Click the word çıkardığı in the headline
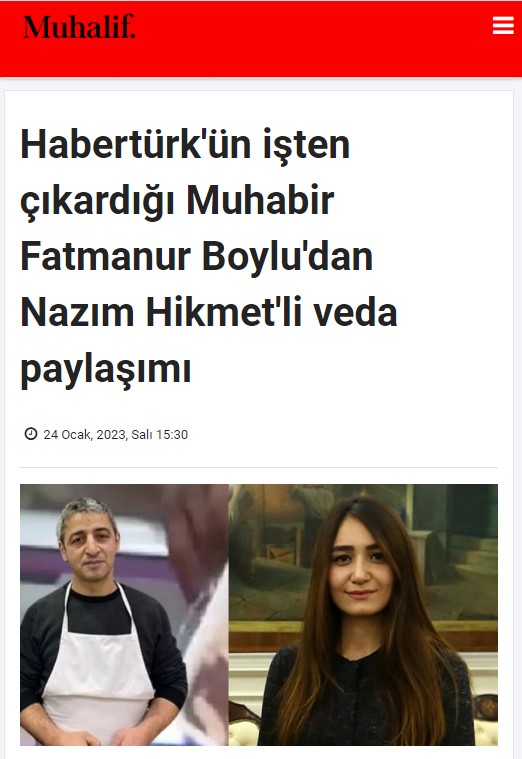 coord(97,201)
